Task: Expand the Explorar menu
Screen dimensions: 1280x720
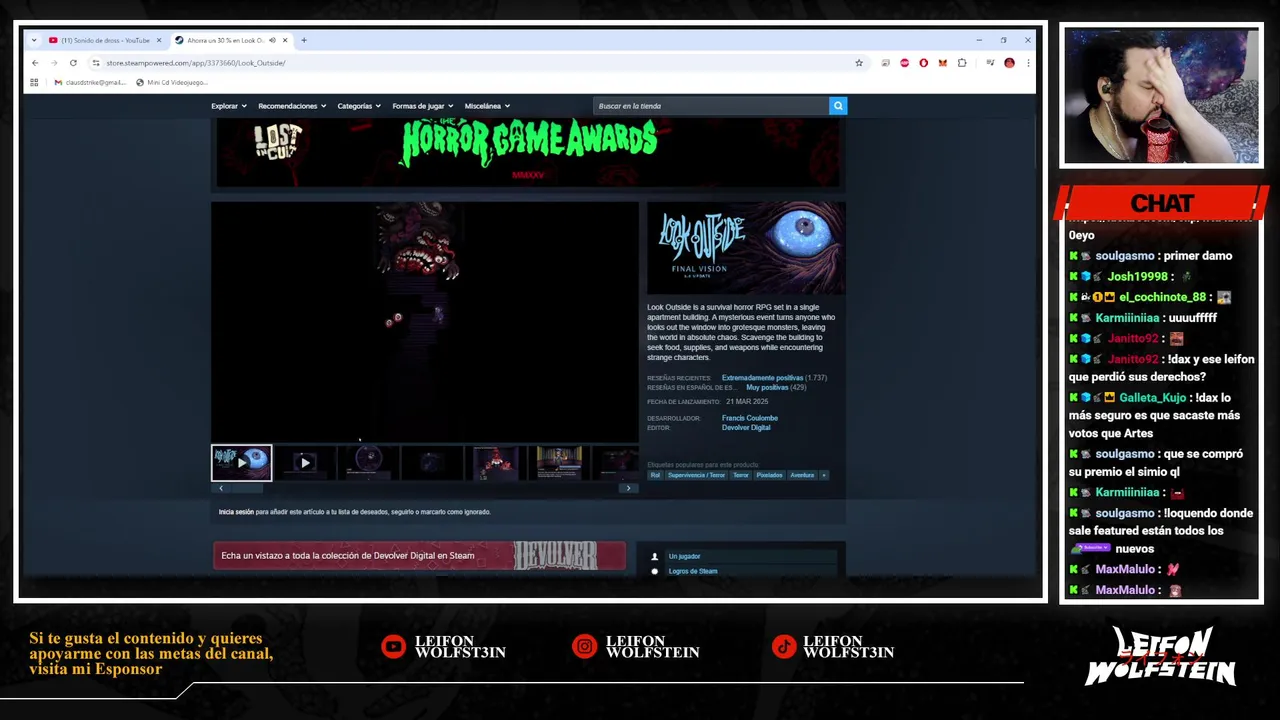Action: pos(229,106)
